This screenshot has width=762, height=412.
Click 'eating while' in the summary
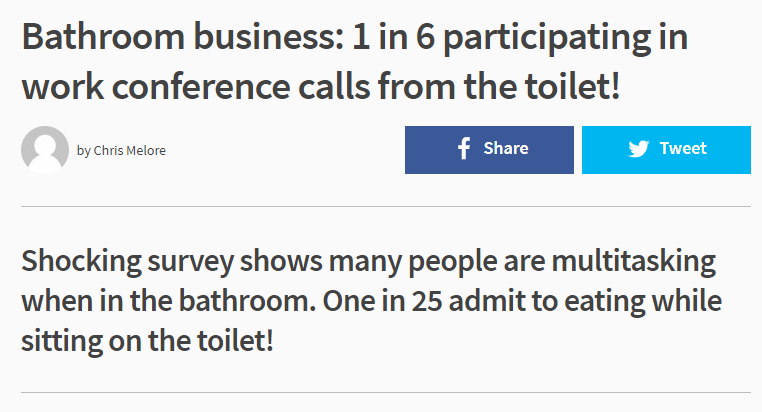[x=643, y=301]
